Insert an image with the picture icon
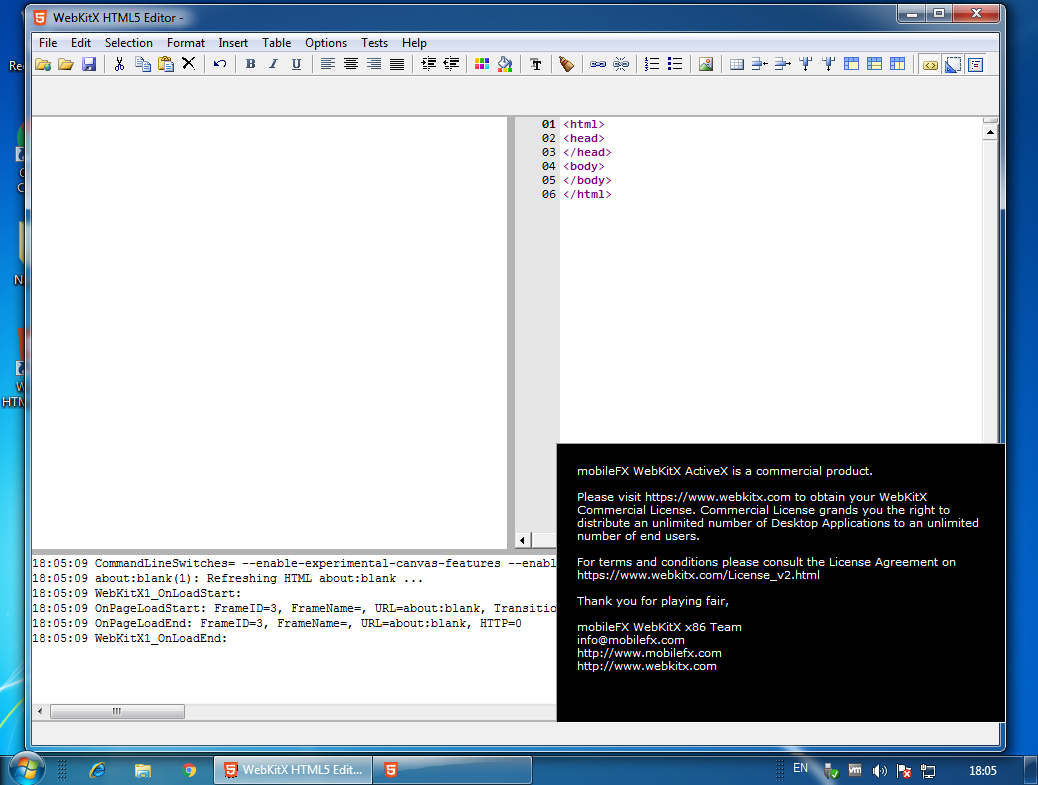 click(x=706, y=64)
